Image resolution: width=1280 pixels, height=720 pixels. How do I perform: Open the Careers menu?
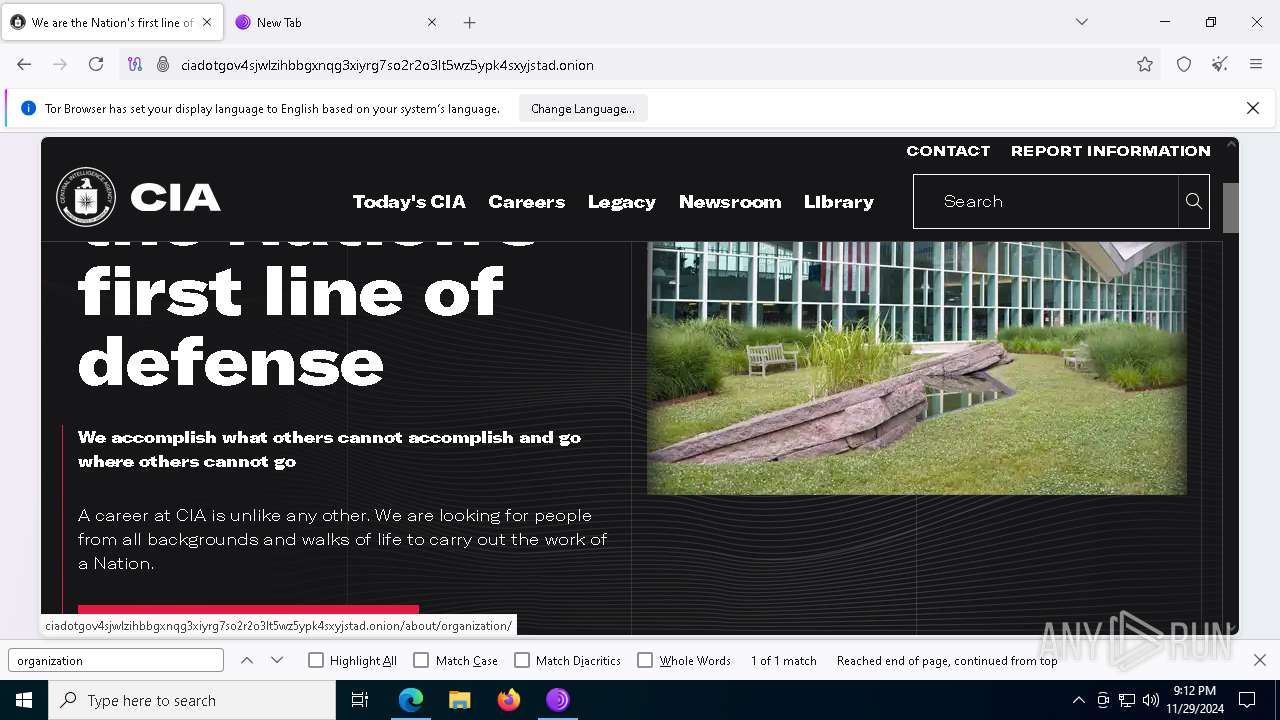(527, 202)
